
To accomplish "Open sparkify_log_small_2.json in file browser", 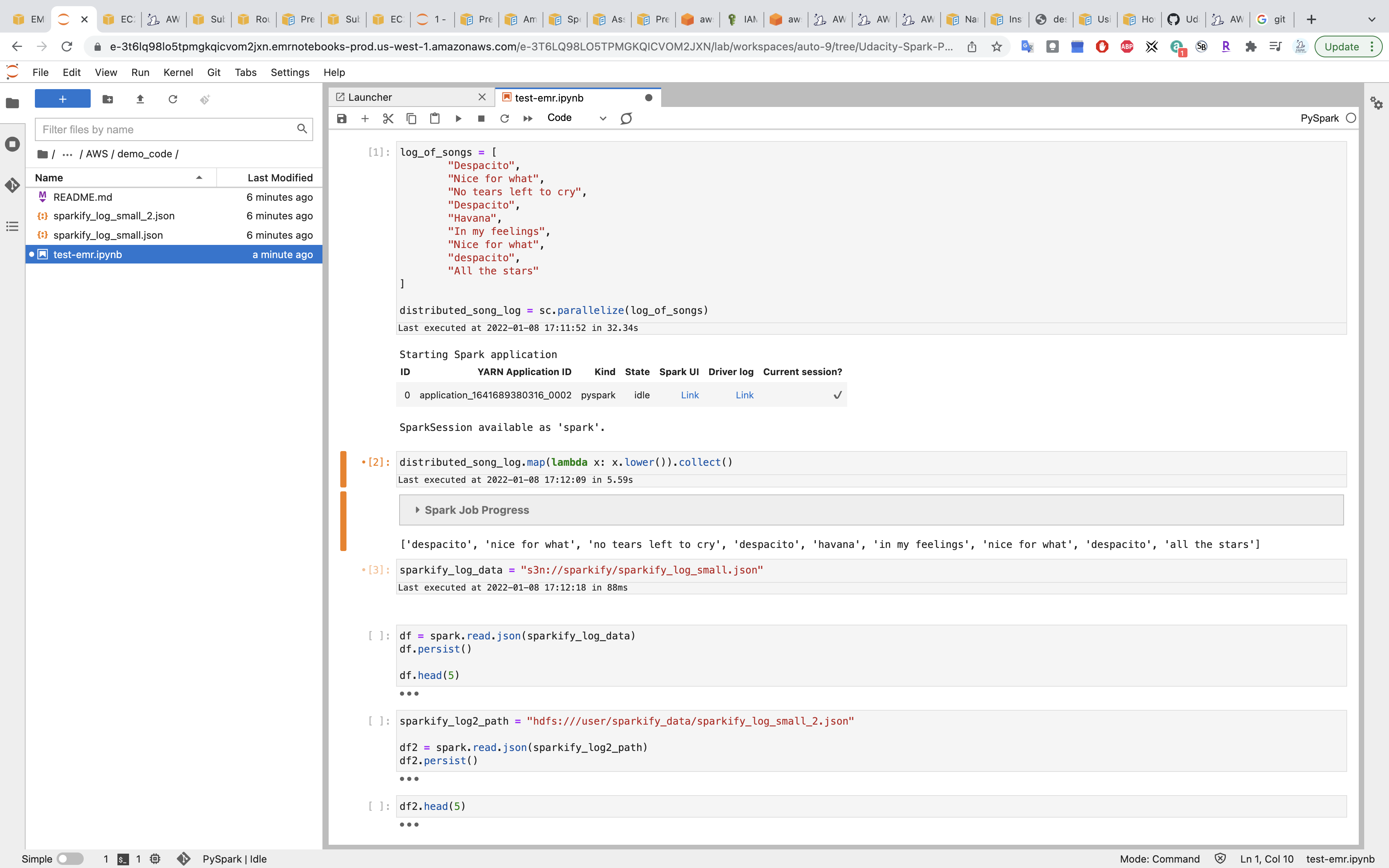I will [x=114, y=216].
